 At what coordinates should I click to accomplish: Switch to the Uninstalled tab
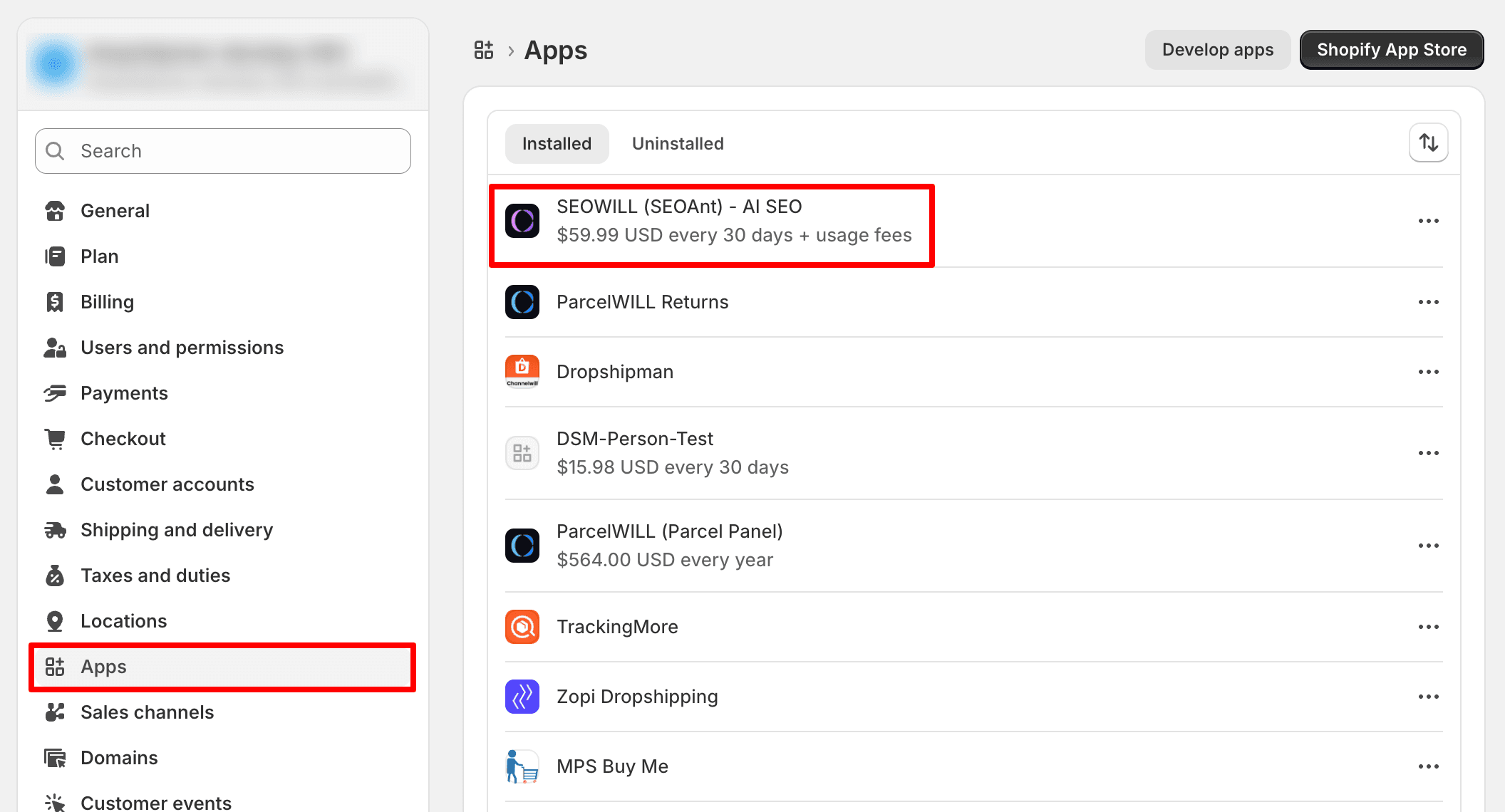678,144
